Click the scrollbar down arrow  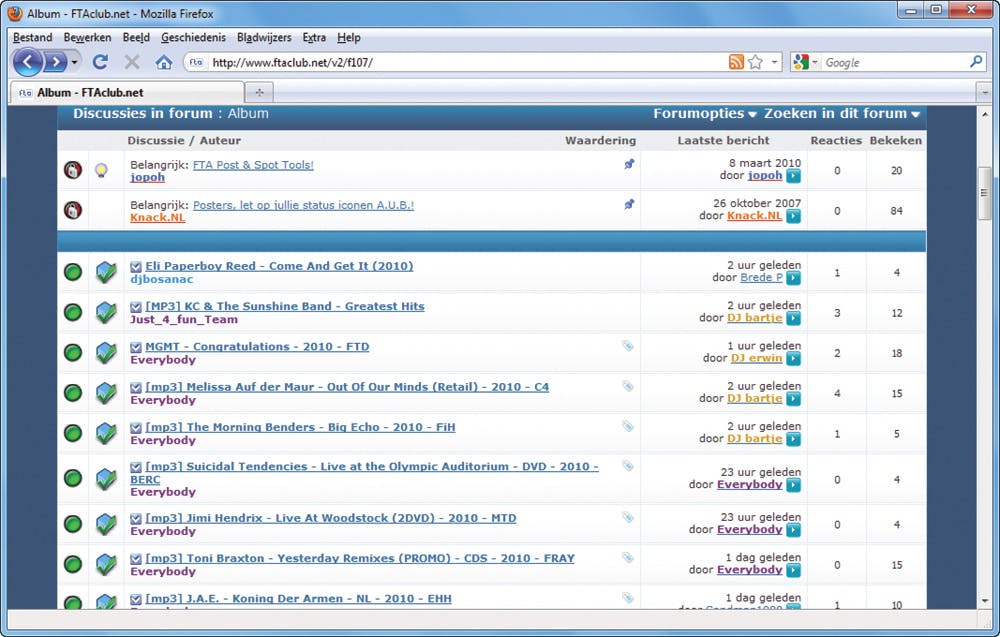(985, 601)
